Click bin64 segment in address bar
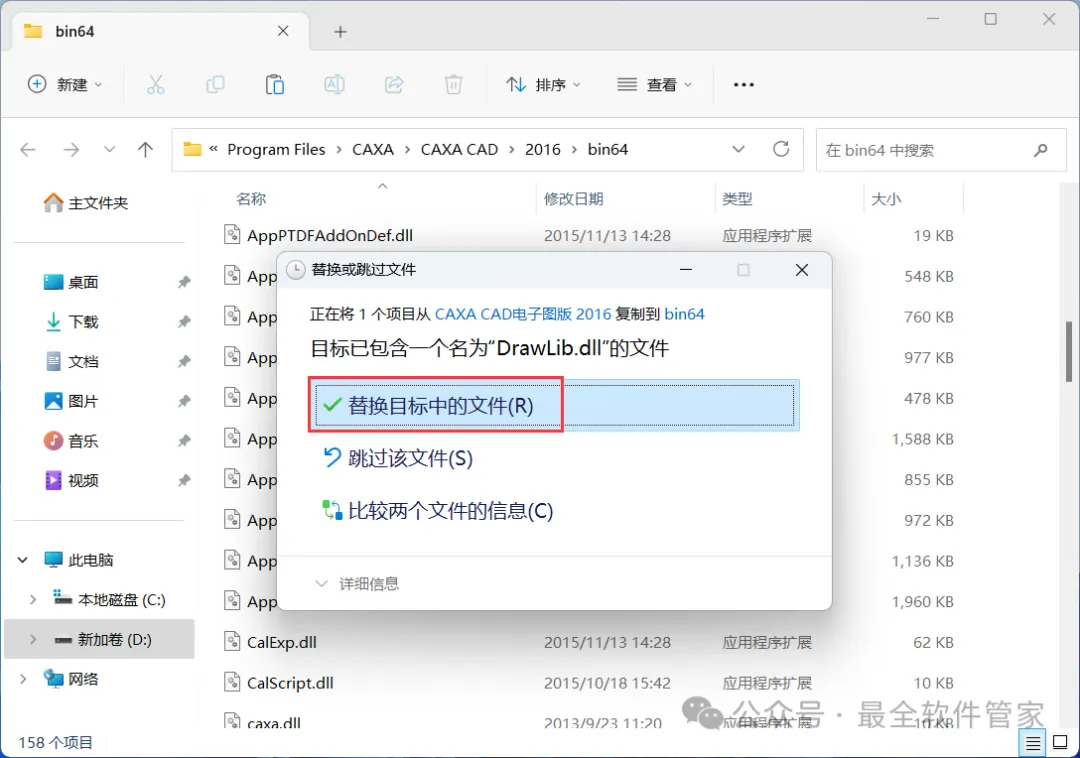 (608, 149)
